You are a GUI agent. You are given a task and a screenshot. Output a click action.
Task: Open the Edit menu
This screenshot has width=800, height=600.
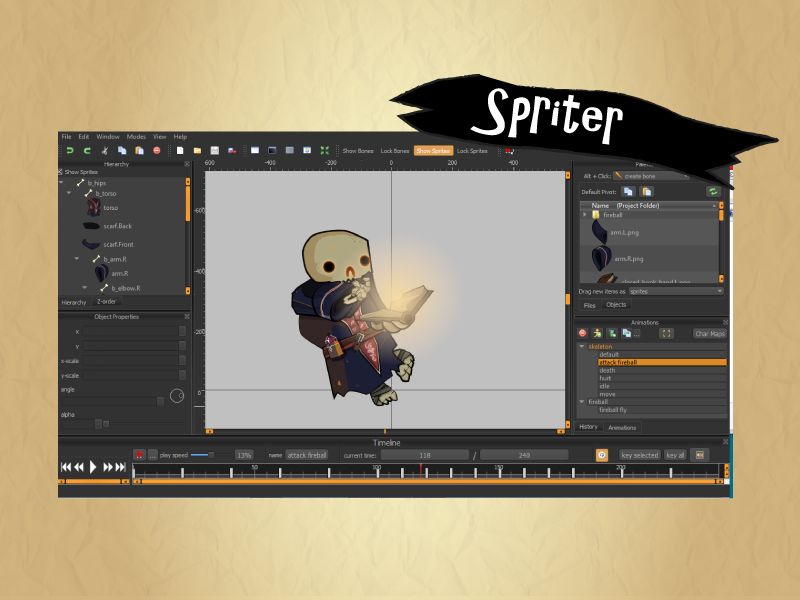pos(84,137)
